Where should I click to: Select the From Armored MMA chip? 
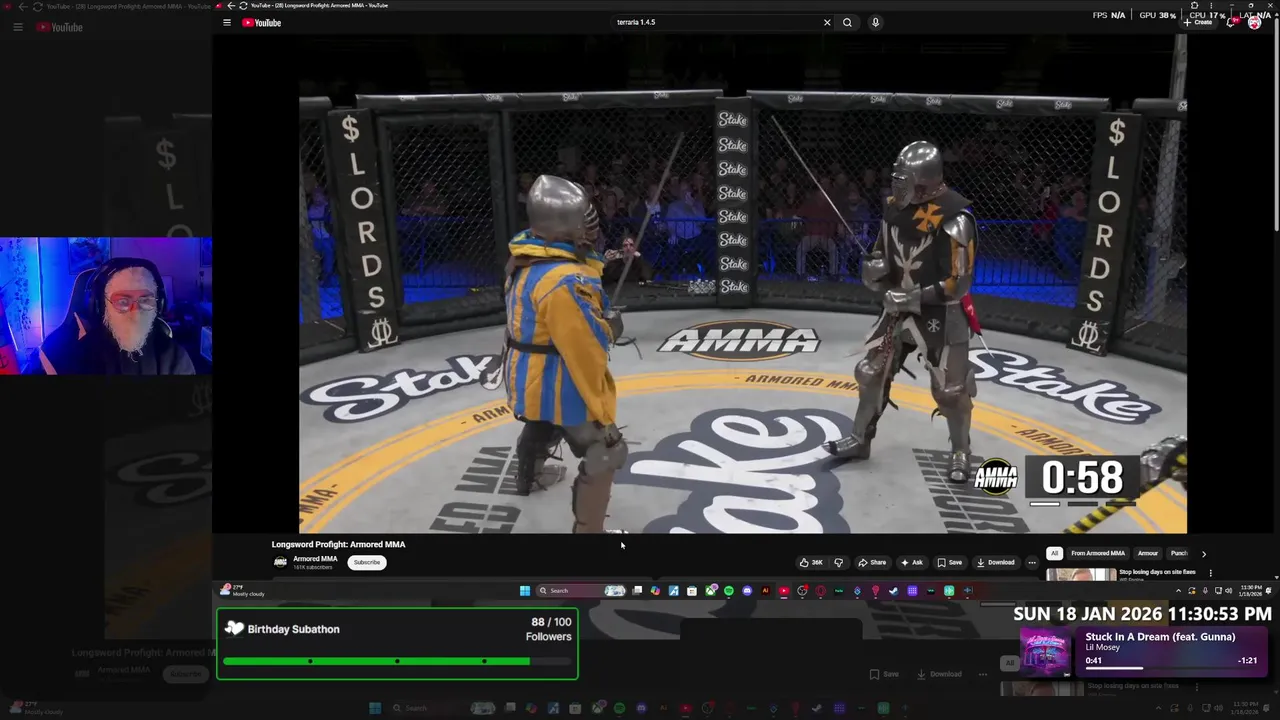(x=1098, y=553)
